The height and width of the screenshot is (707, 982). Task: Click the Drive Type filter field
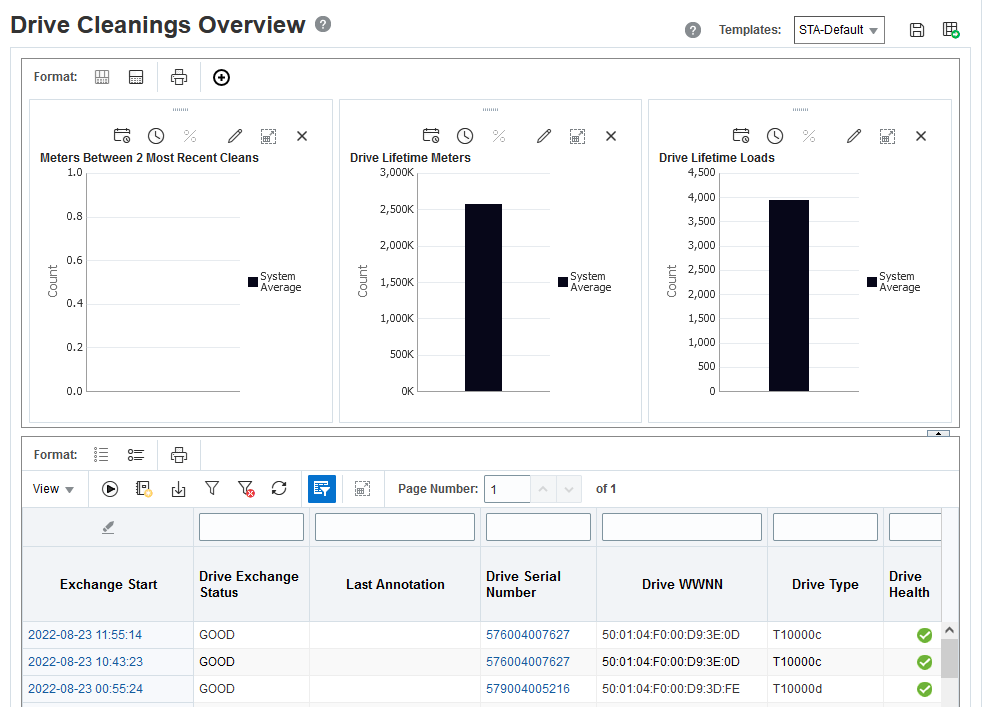[x=825, y=527]
